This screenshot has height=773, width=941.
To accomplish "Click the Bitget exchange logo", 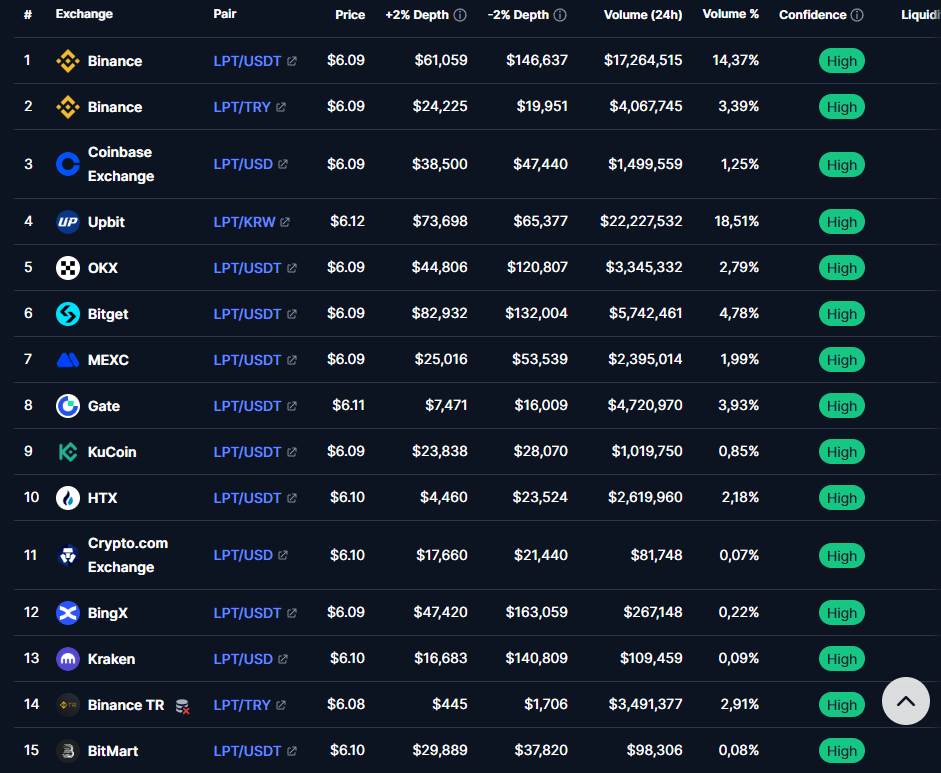I will point(66,313).
